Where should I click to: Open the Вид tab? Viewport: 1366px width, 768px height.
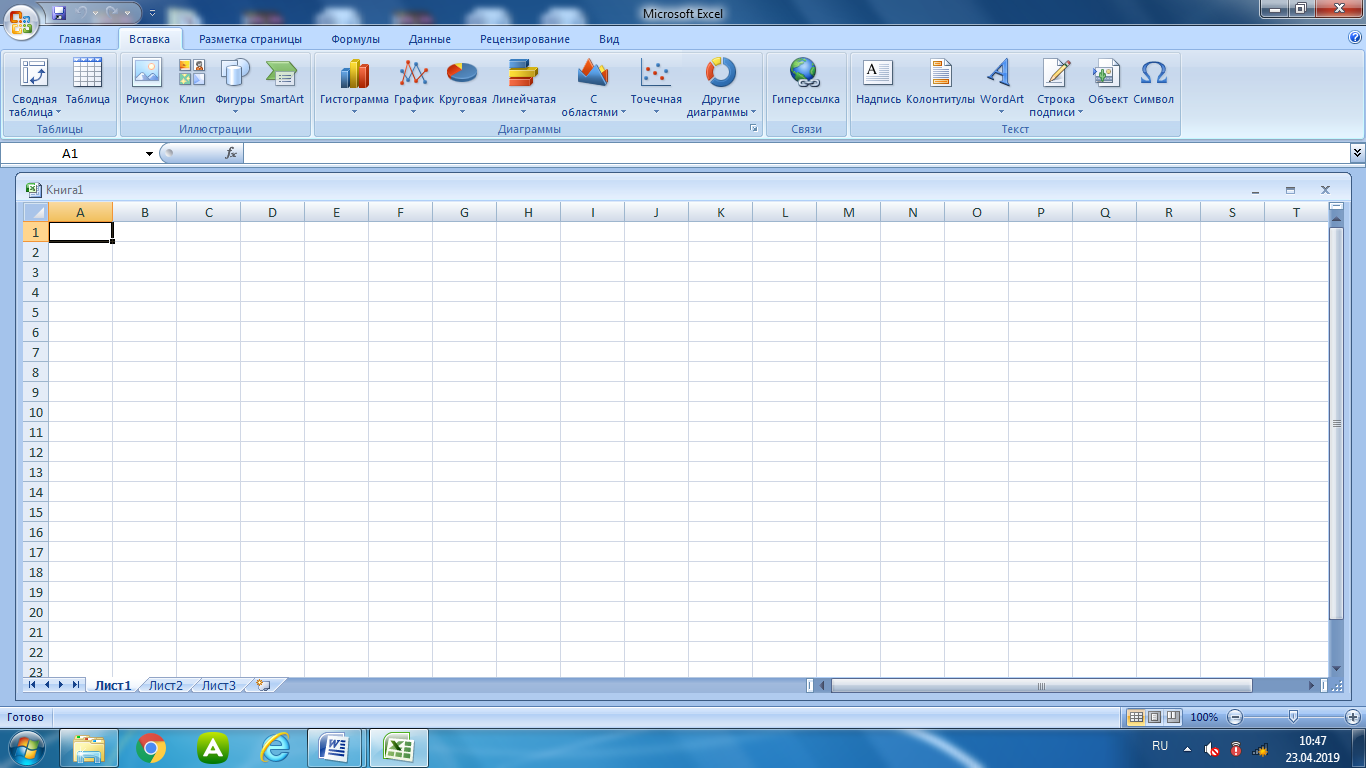pos(609,39)
